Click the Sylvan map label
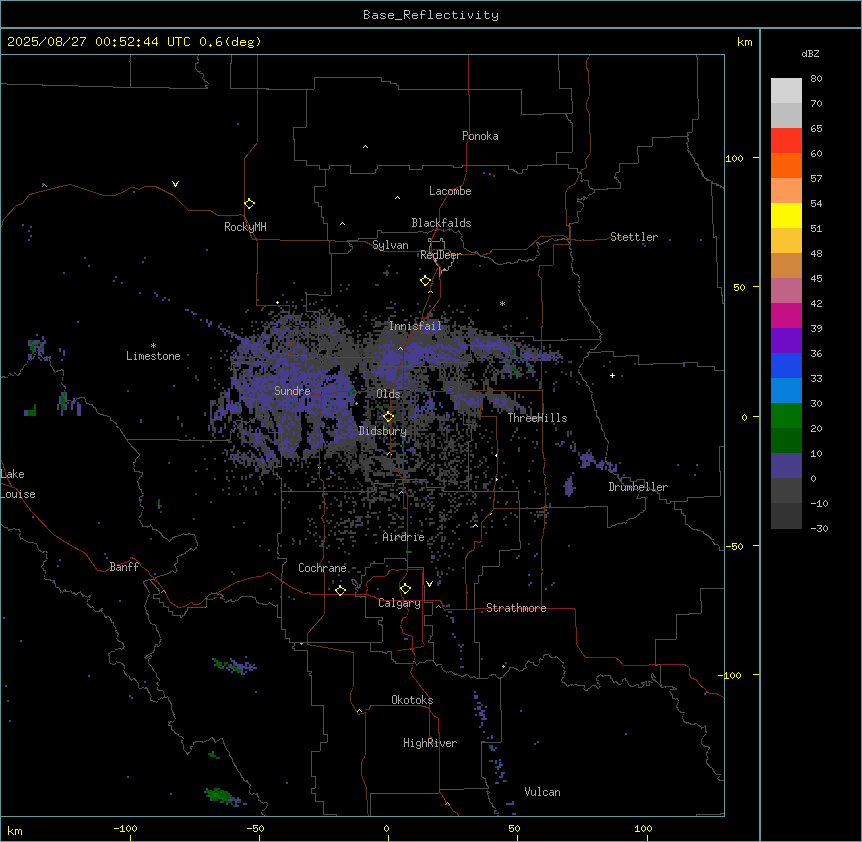The image size is (862, 842). coord(390,245)
